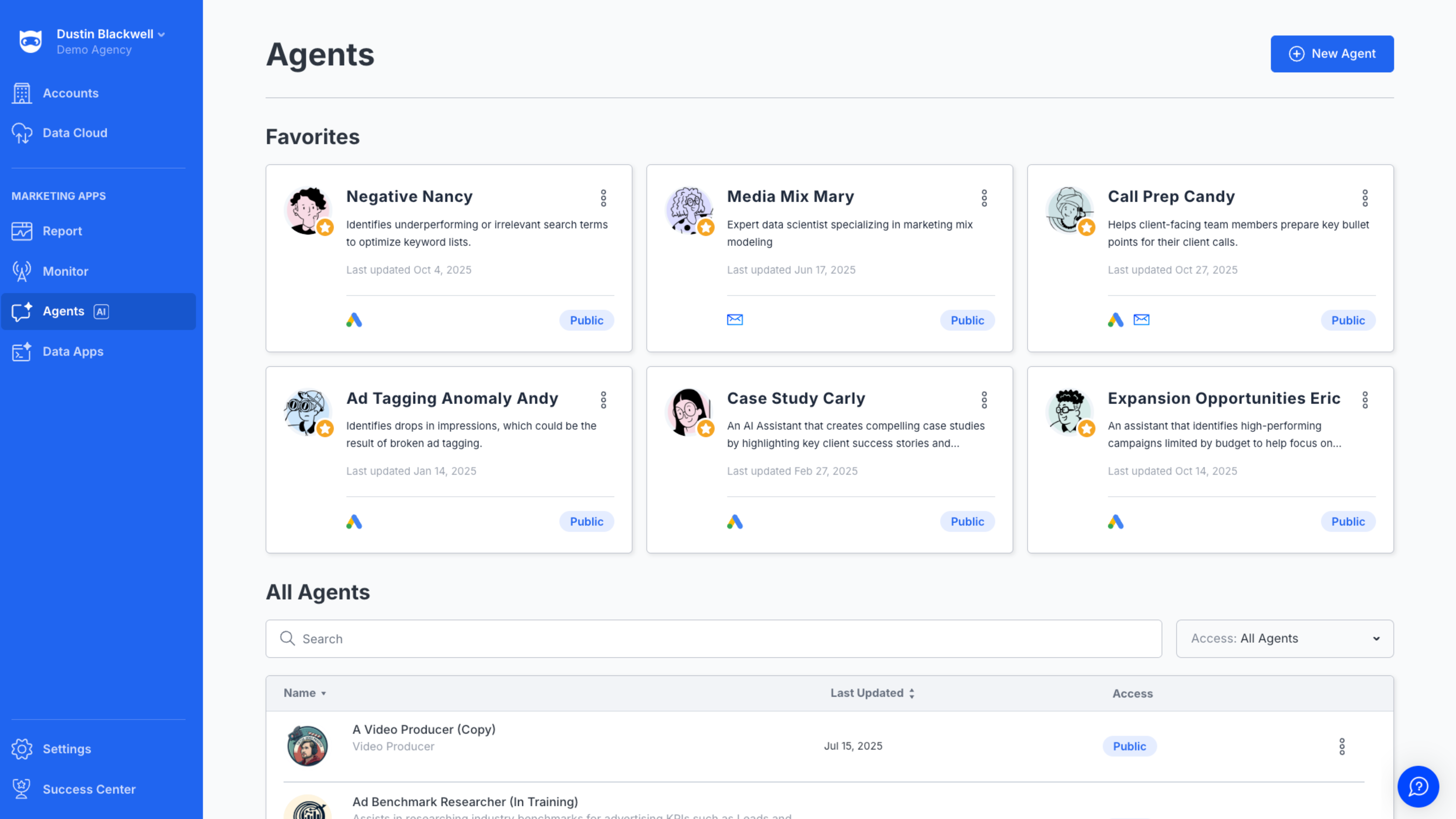Toggle the favorite star on Call Prep Candy
The height and width of the screenshot is (819, 1456).
coord(1086,228)
